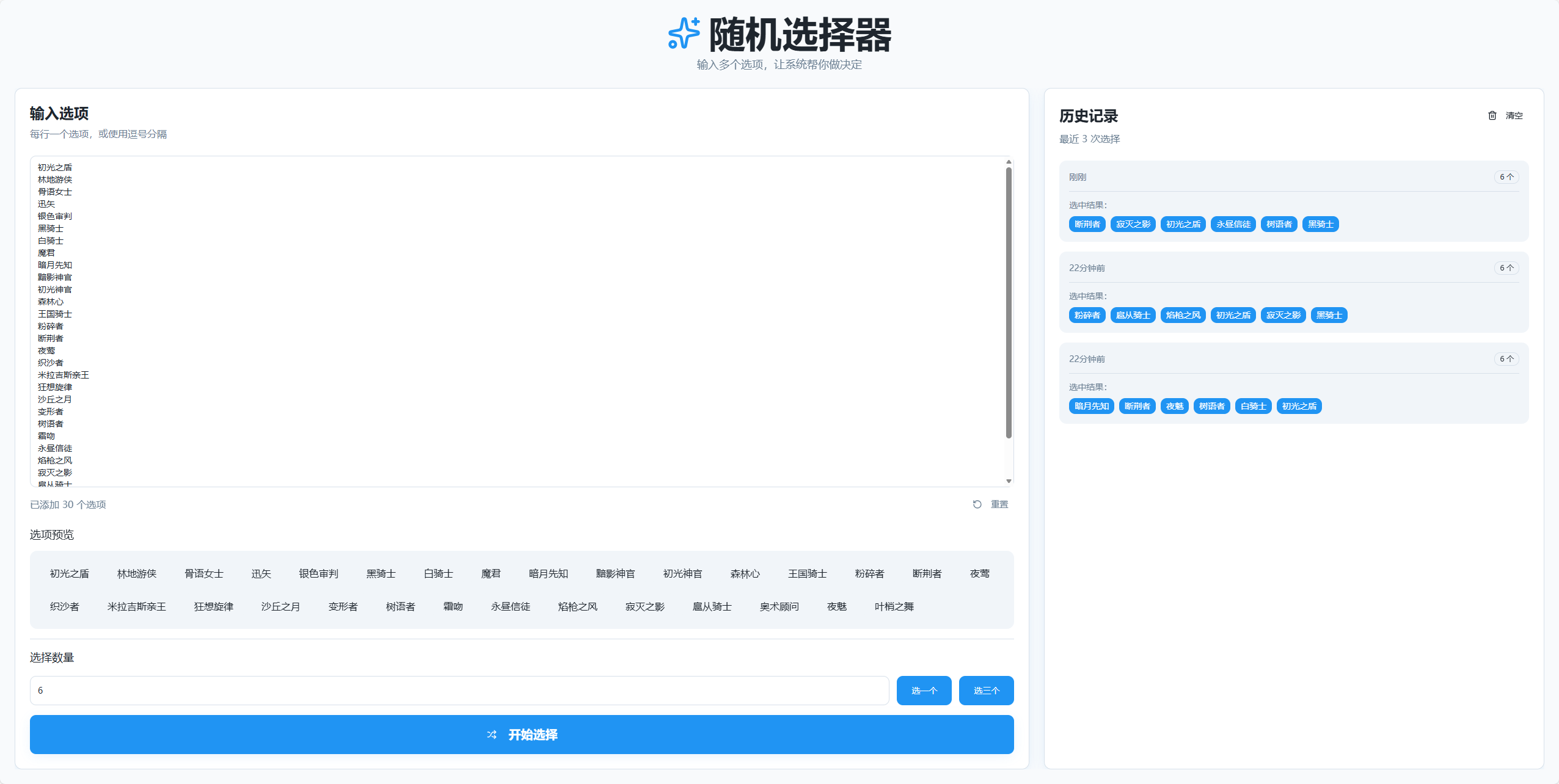Click the 永昼信徒 tag in latest result
1559x784 pixels.
tap(1233, 224)
